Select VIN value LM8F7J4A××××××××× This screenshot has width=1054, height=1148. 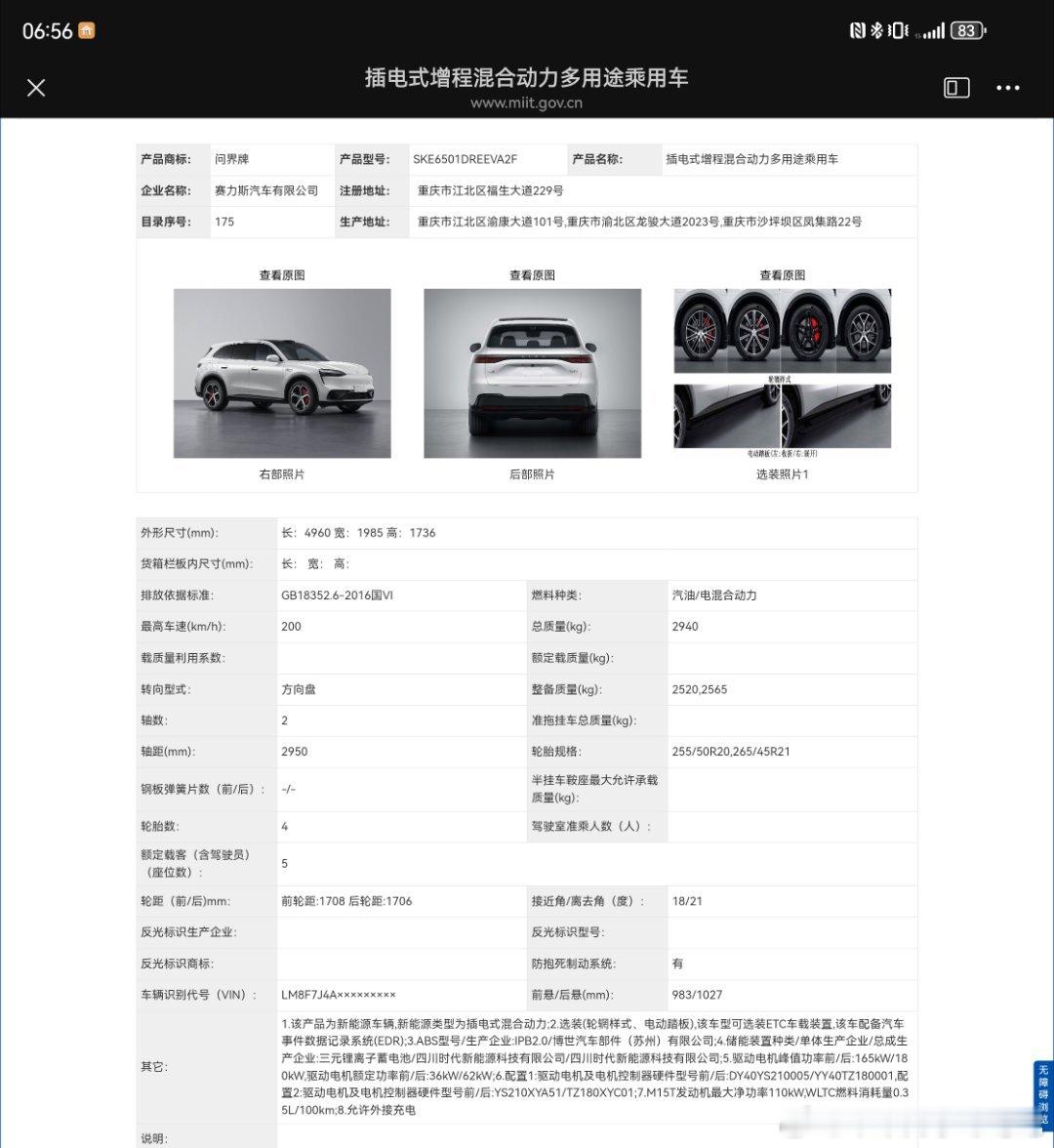click(338, 995)
